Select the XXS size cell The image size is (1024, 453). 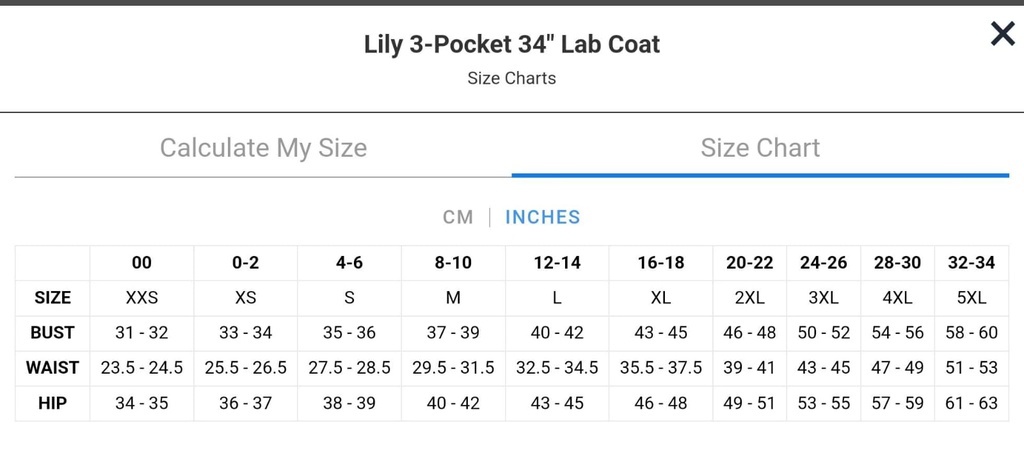coord(142,298)
